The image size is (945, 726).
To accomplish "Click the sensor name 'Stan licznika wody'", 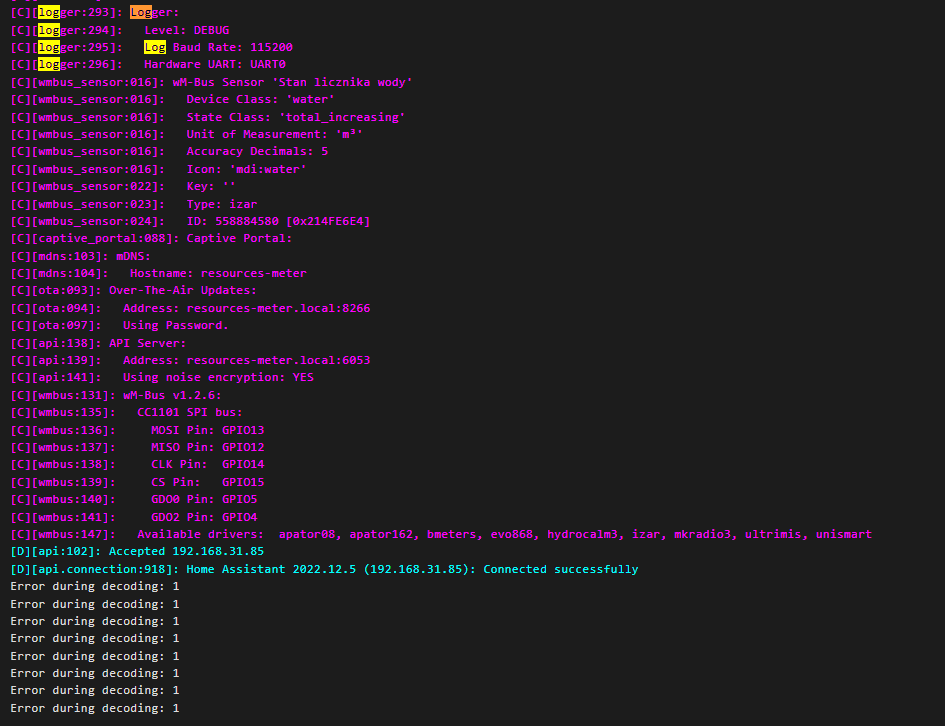I will pyautogui.click(x=345, y=82).
